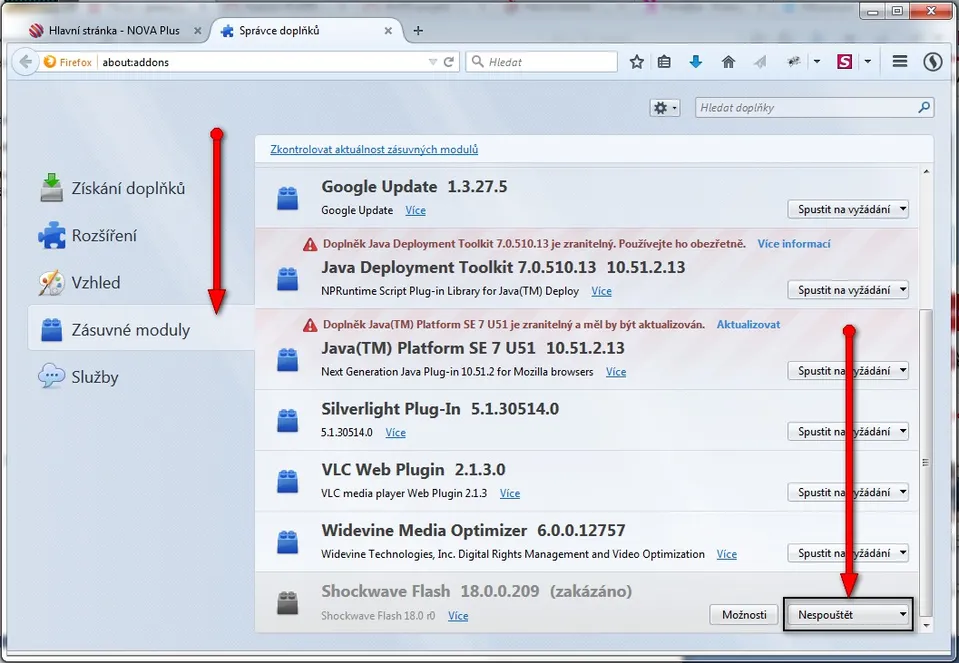Click the Java Deployment Toolkit plugin icon
959x663 pixels.
click(x=287, y=279)
